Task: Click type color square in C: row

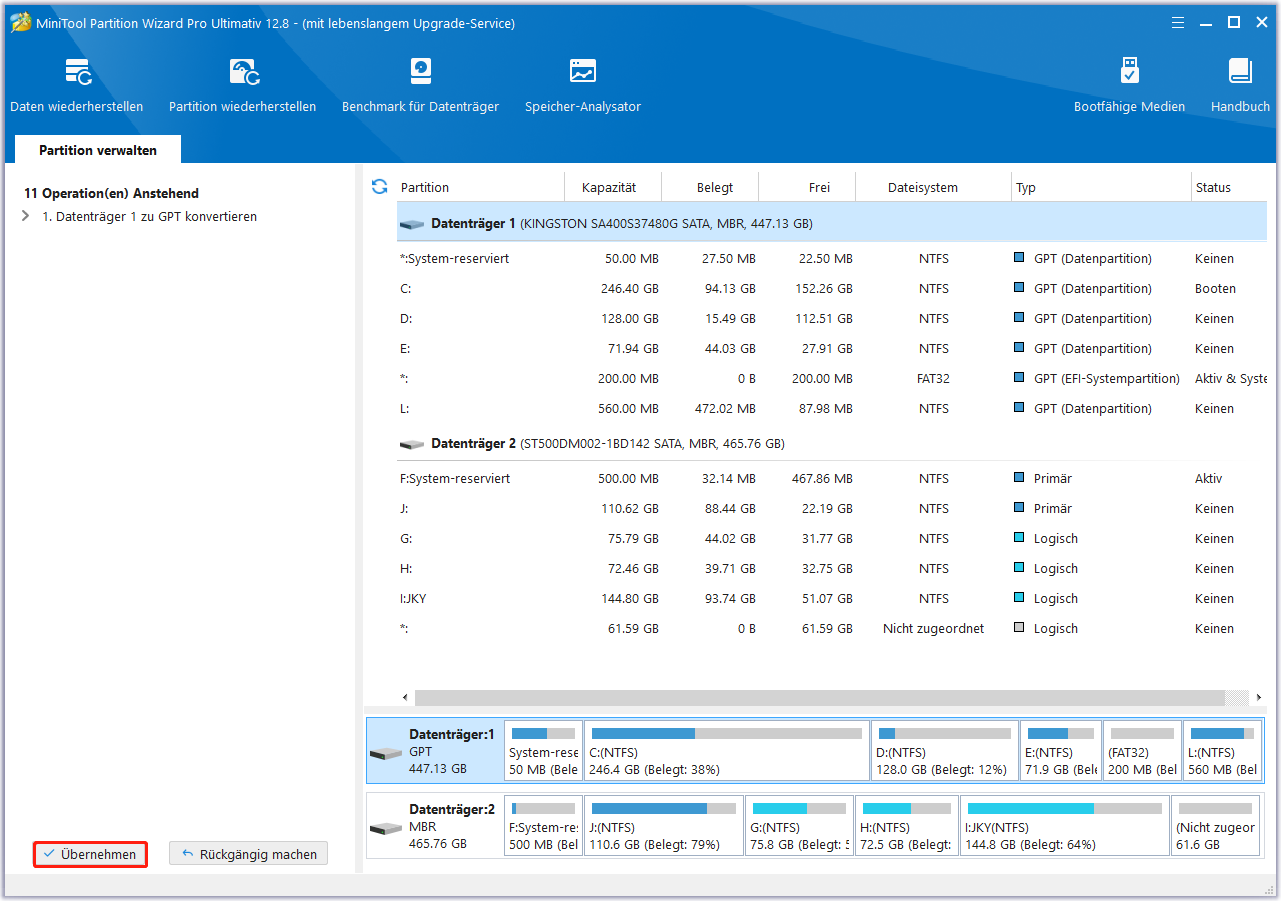Action: coord(1019,288)
